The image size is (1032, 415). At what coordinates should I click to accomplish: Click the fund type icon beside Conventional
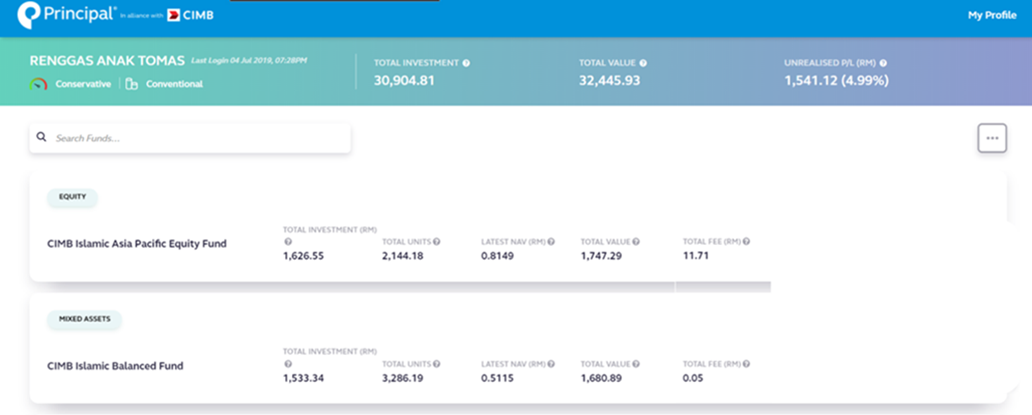[x=132, y=84]
